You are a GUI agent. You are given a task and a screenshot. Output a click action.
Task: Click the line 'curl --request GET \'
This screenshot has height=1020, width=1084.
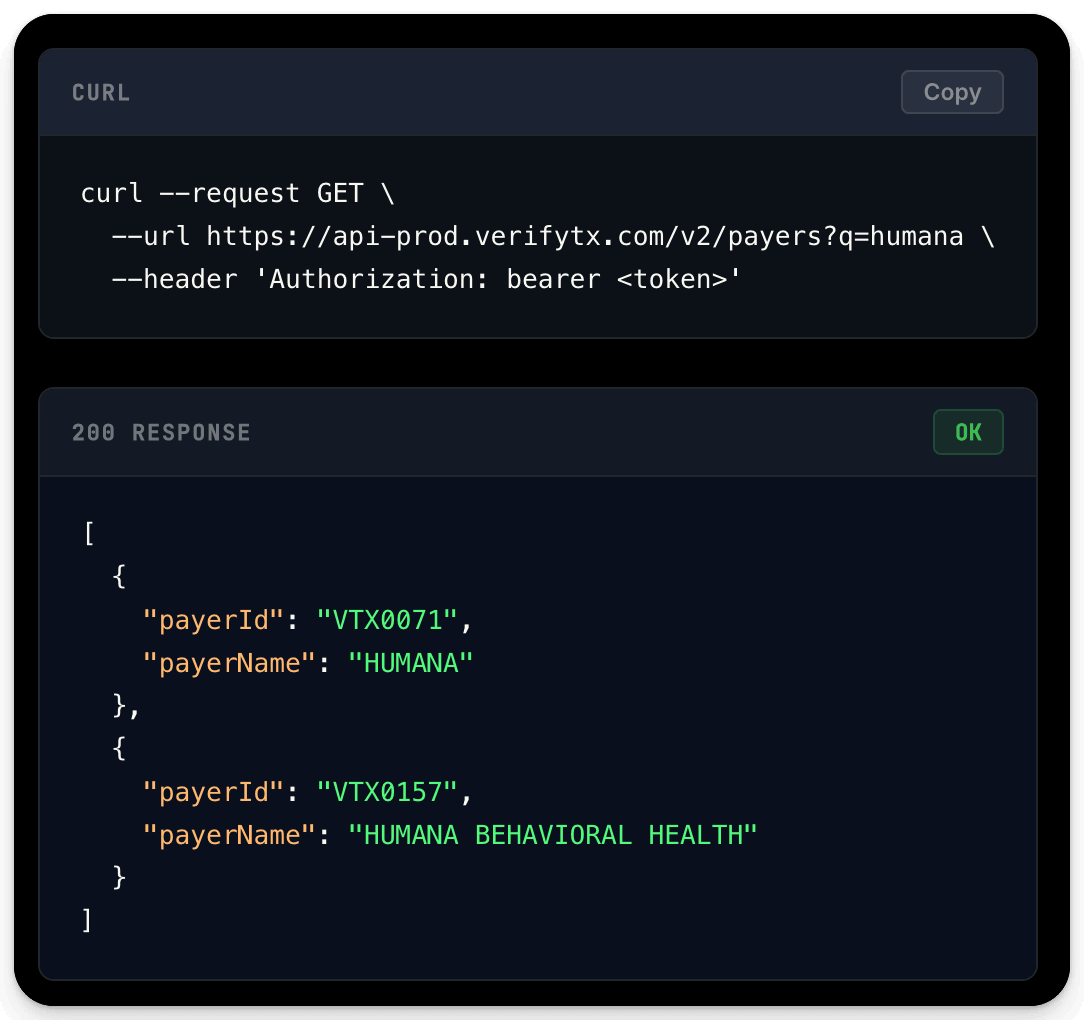pos(238,193)
